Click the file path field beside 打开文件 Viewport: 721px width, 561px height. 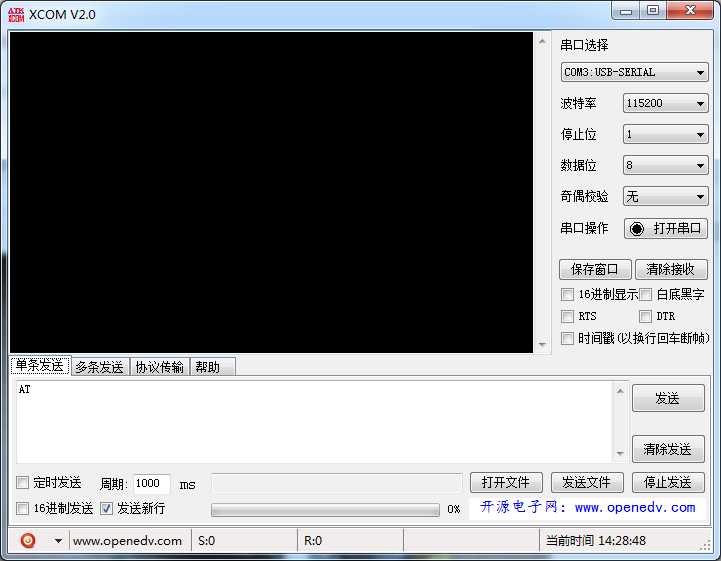(x=337, y=483)
